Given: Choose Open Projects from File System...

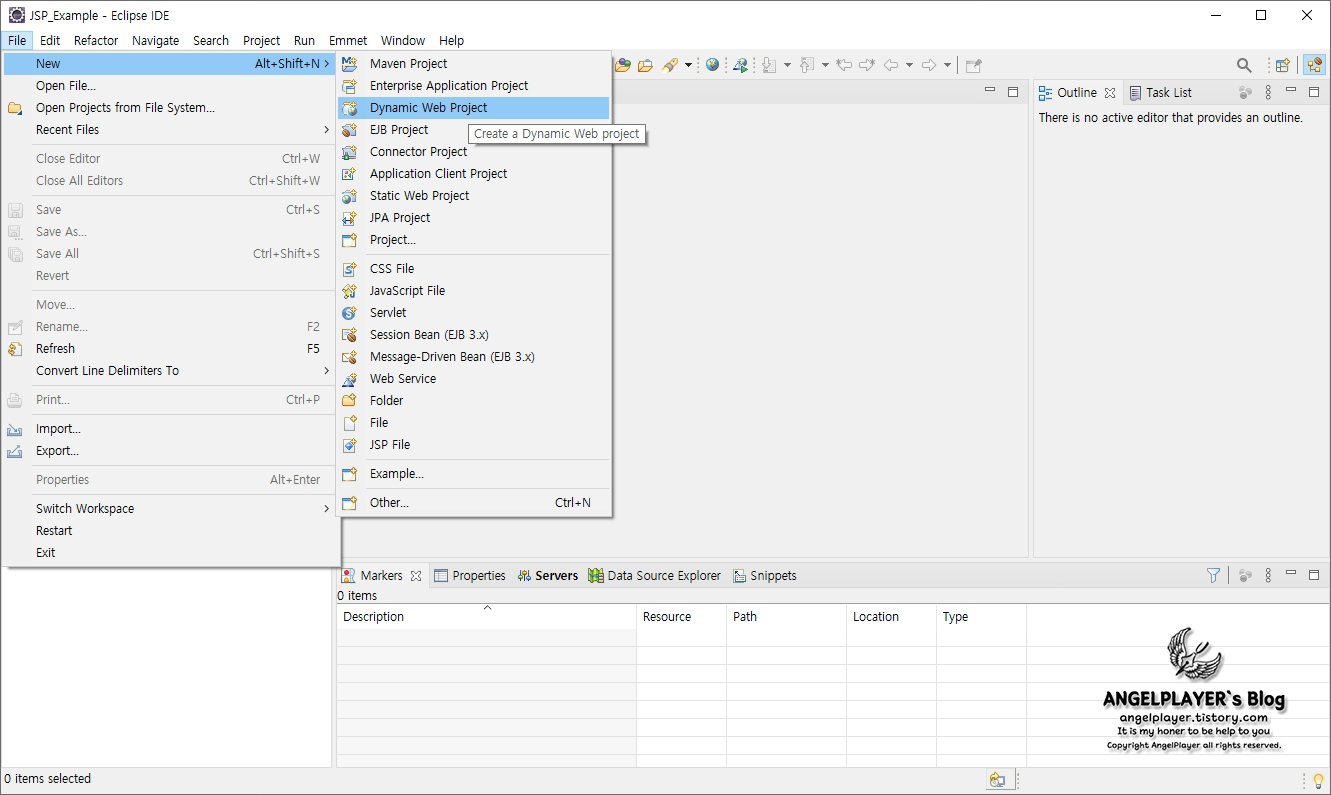Looking at the screenshot, I should [170, 108].
